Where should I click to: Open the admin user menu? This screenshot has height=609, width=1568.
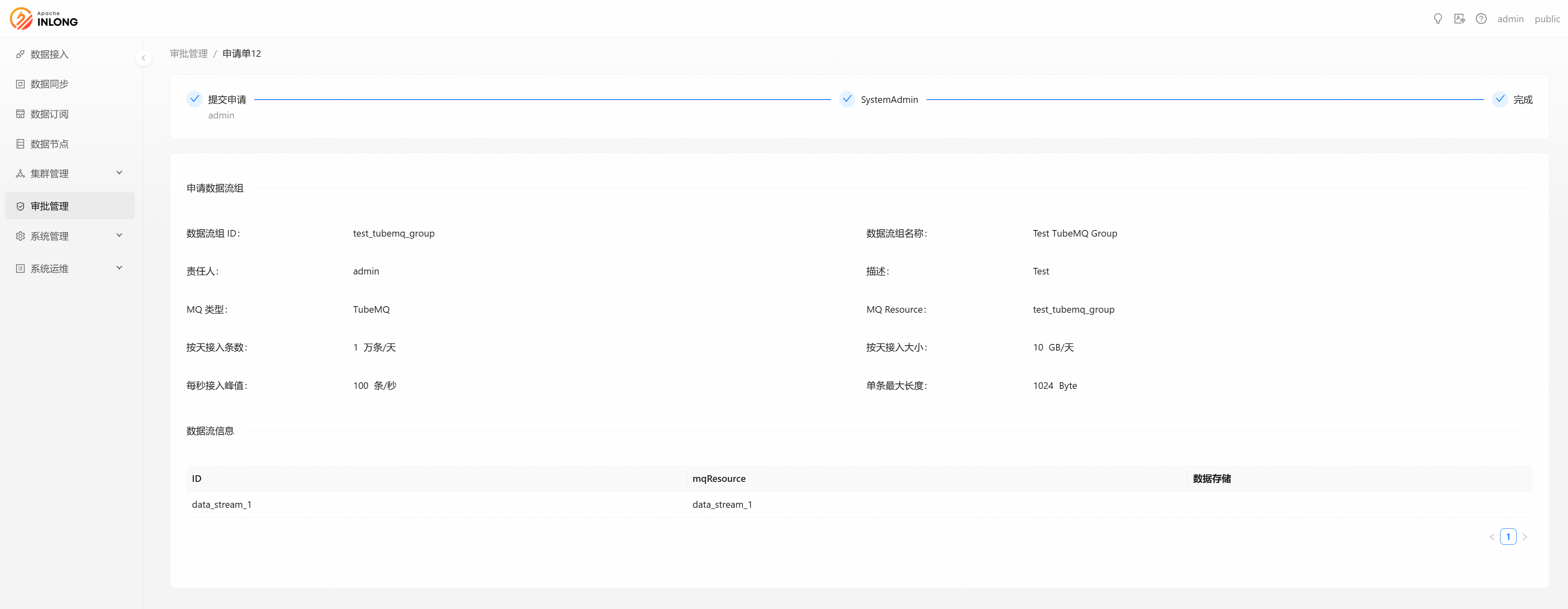point(1510,19)
